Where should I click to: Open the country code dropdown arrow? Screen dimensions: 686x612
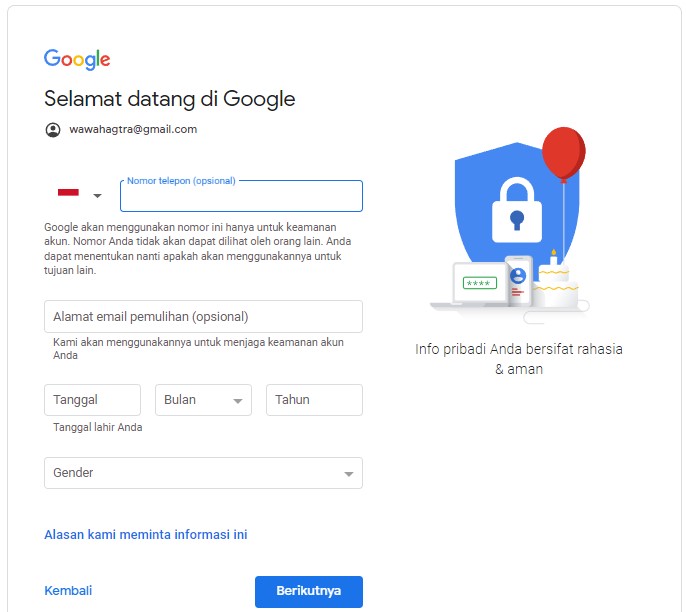pyautogui.click(x=97, y=196)
